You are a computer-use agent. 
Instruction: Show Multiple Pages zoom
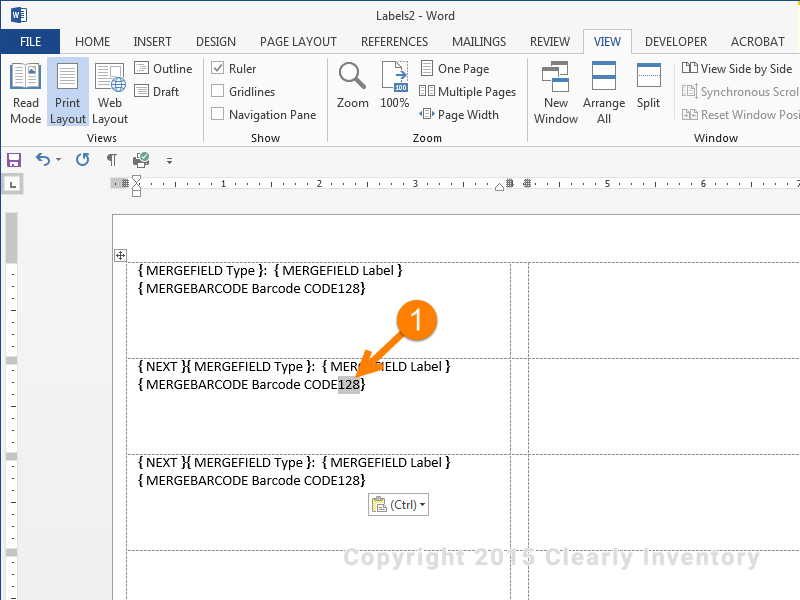[x=467, y=92]
